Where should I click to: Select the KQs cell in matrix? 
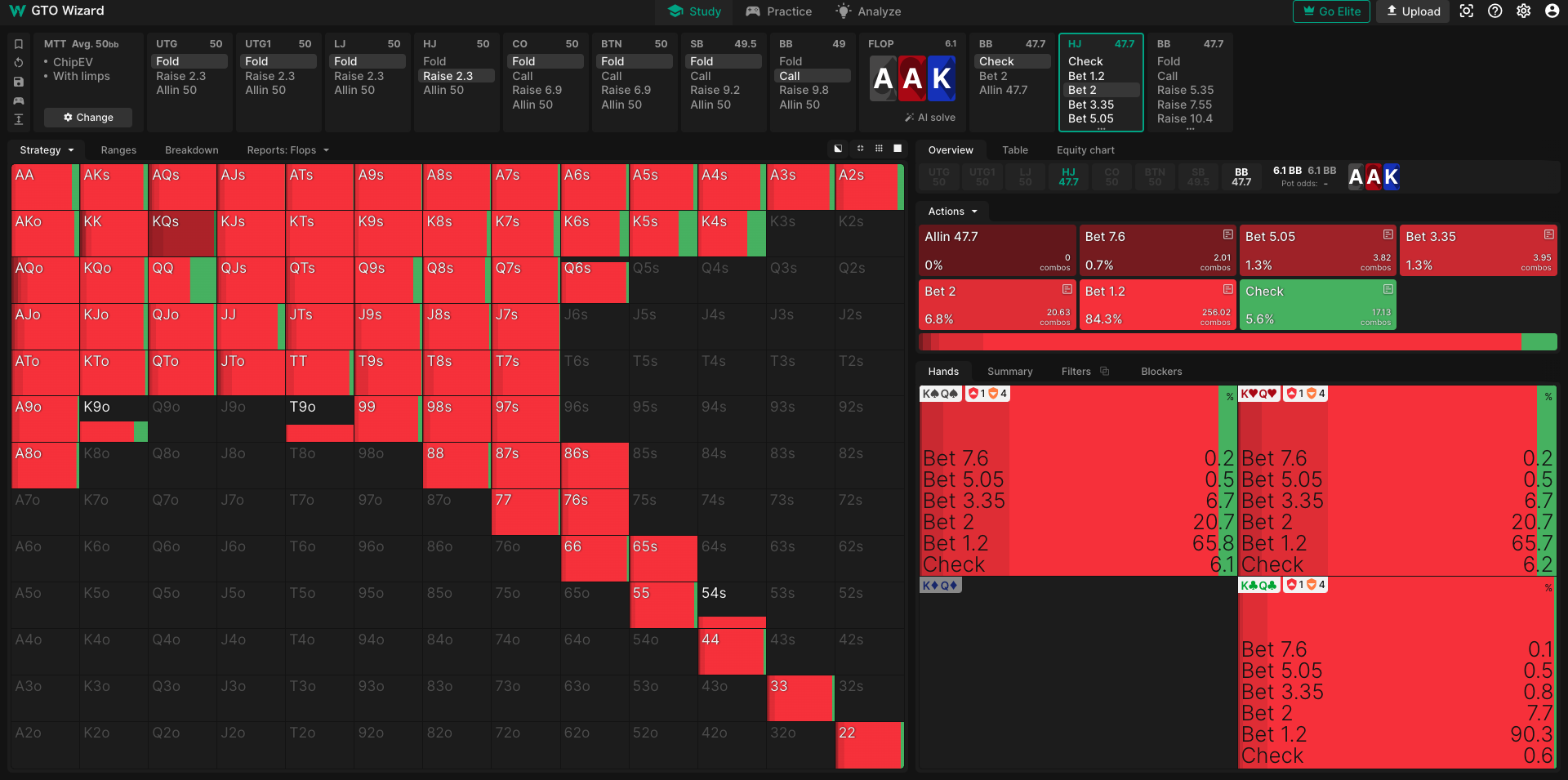point(182,234)
